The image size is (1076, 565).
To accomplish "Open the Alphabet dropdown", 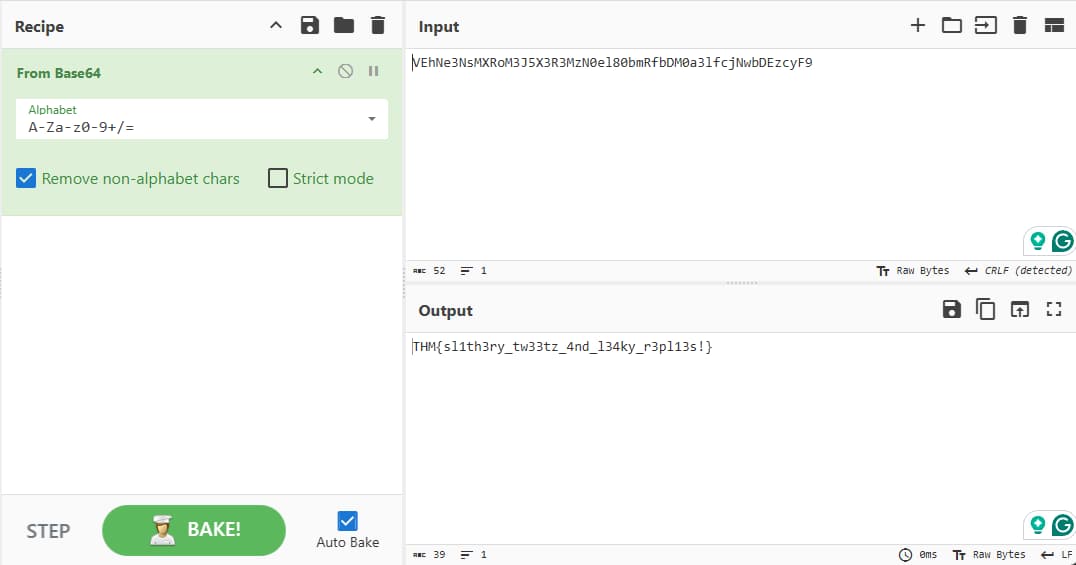I will click(x=371, y=119).
